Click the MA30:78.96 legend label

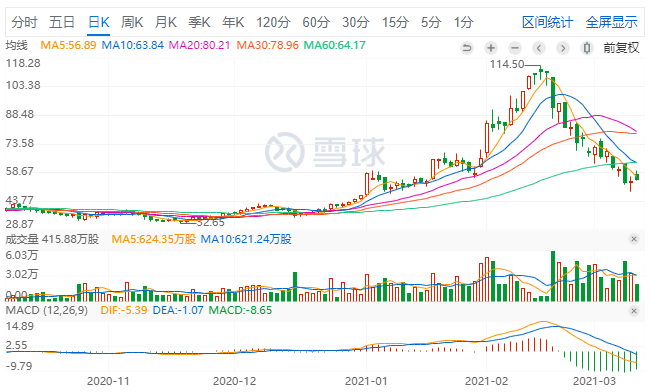(268, 45)
